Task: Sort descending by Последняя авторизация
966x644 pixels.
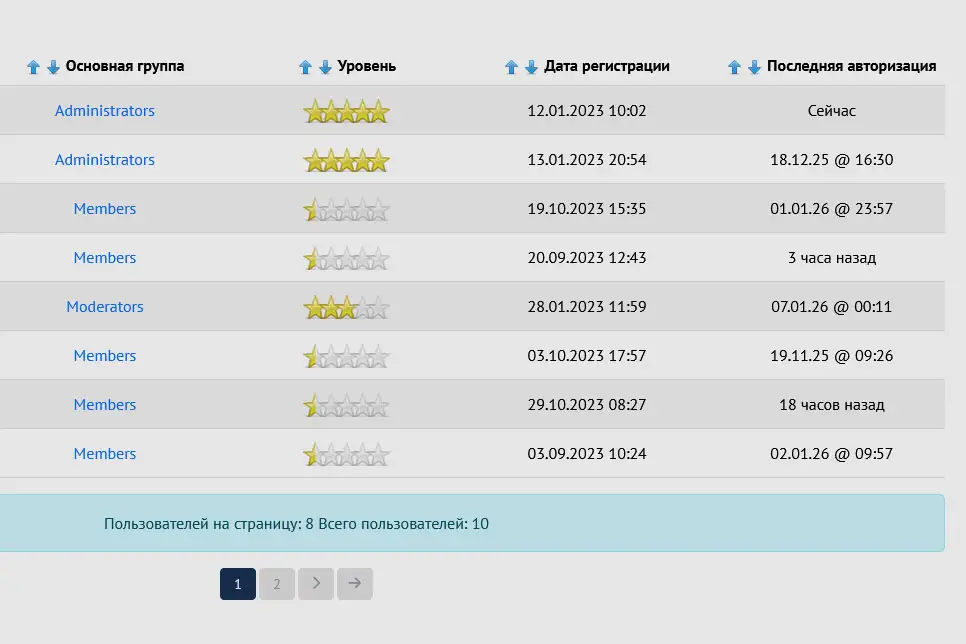Action: pos(753,66)
